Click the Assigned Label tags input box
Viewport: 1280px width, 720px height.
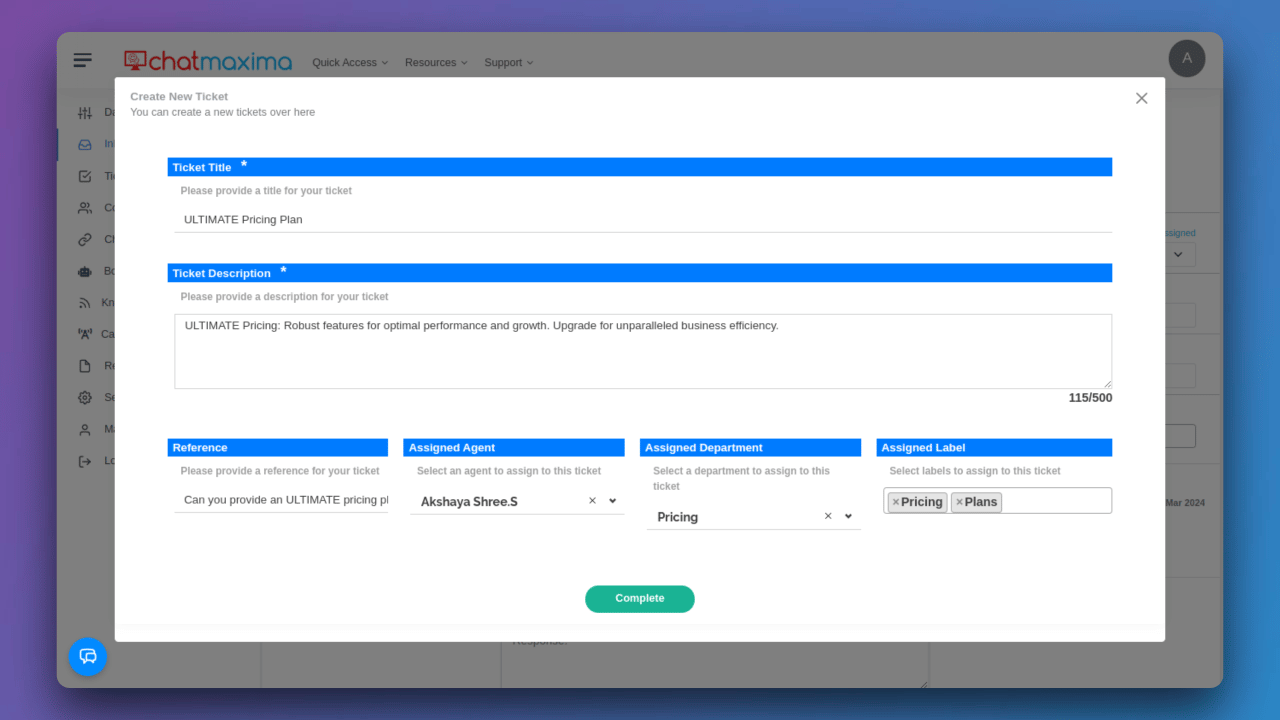coord(997,501)
